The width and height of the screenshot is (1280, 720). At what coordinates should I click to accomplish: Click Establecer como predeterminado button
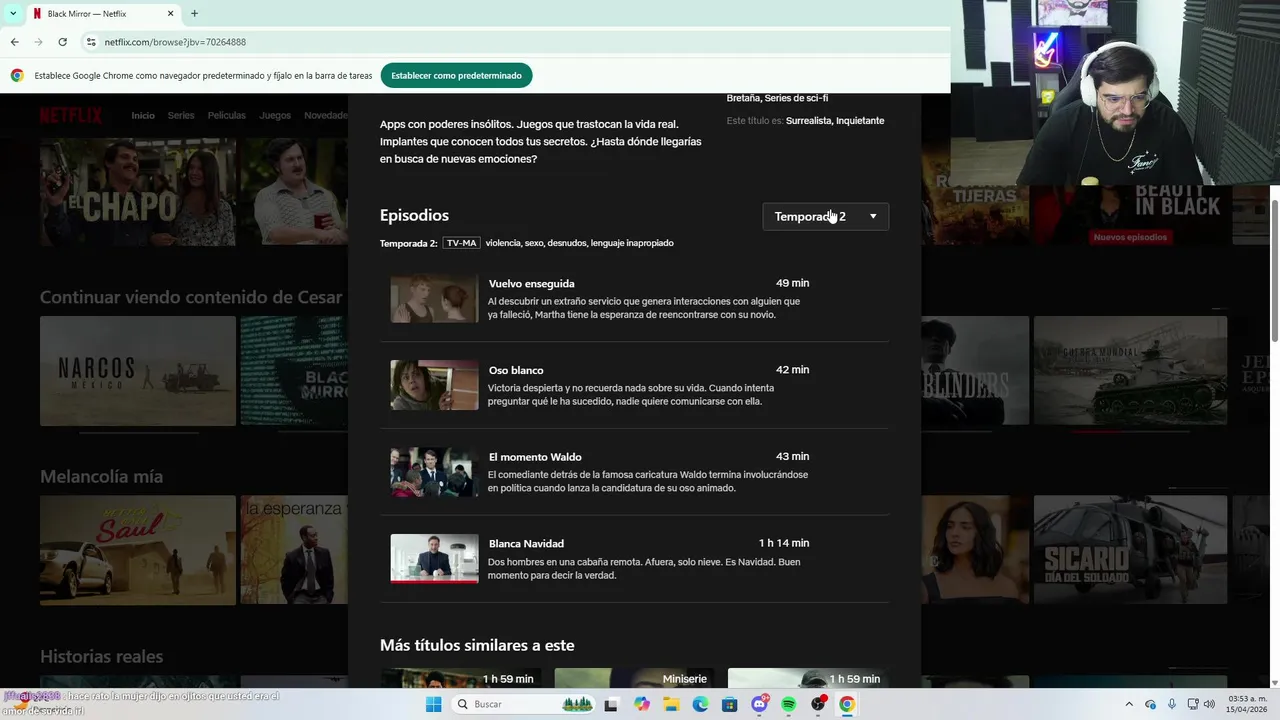coord(456,75)
